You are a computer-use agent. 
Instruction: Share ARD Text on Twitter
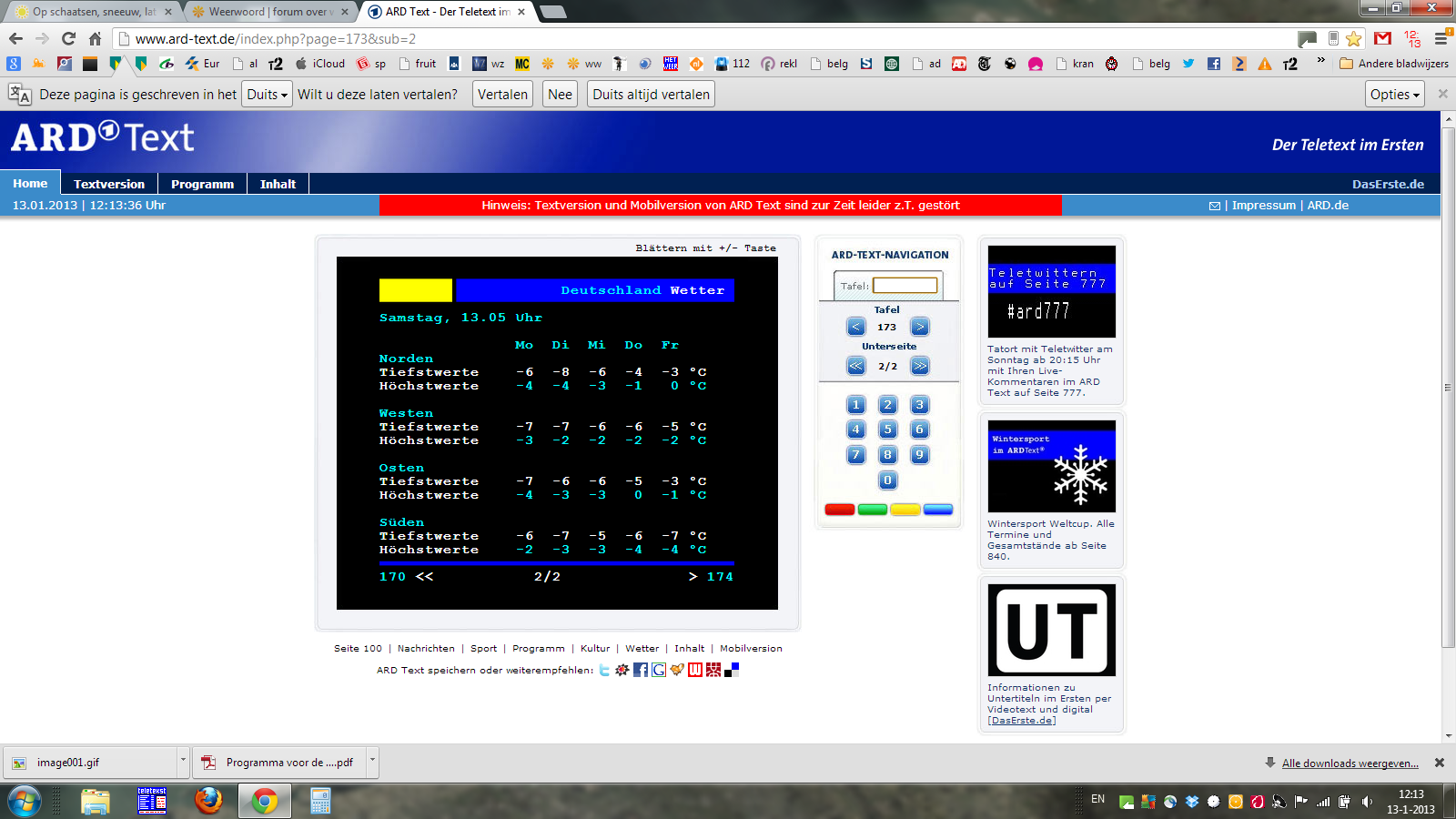(604, 670)
